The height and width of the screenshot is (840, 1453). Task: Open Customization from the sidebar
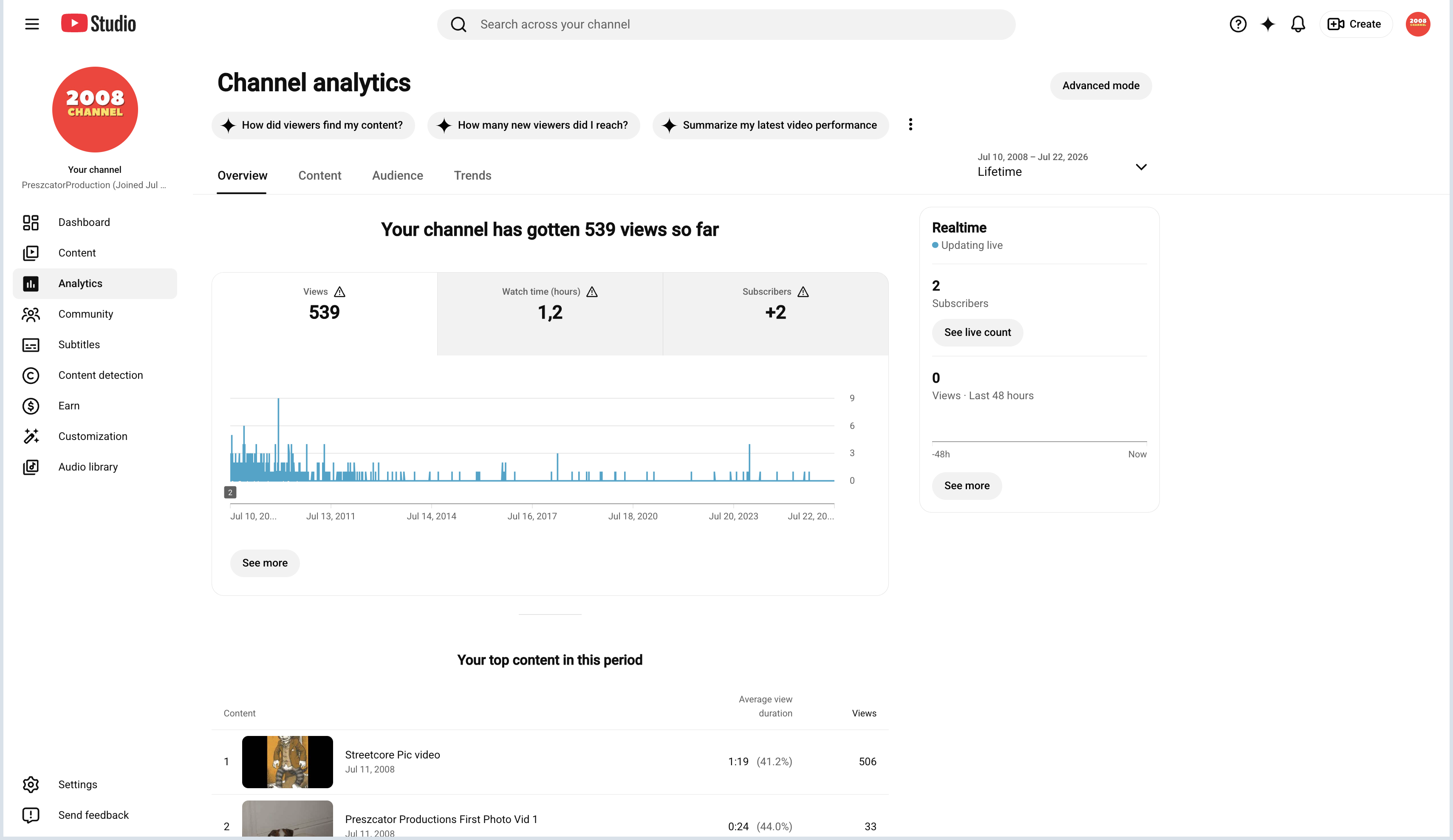point(95,437)
